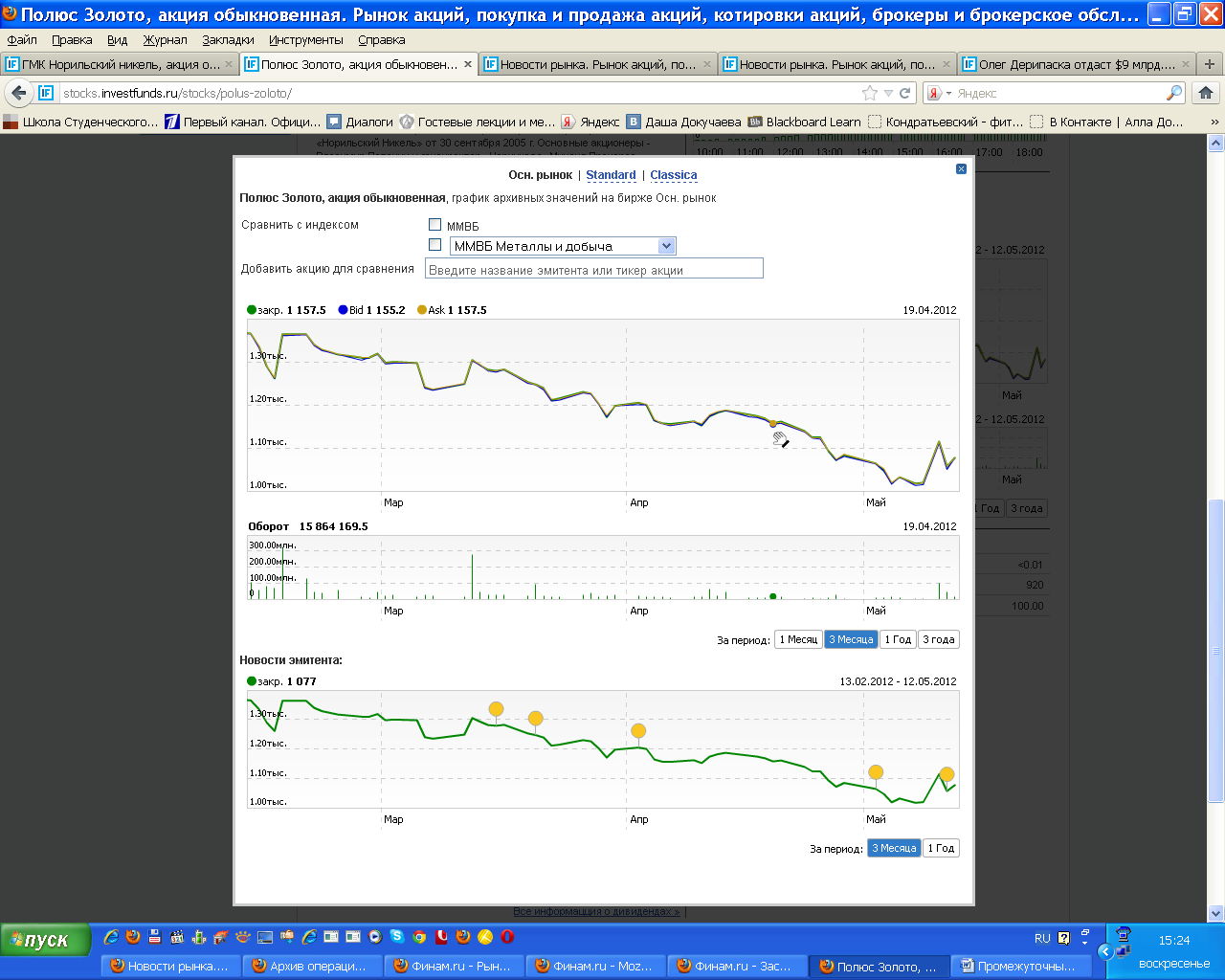The image size is (1225, 980).
Task: Click the news marker near Апр label
Action: (x=638, y=731)
